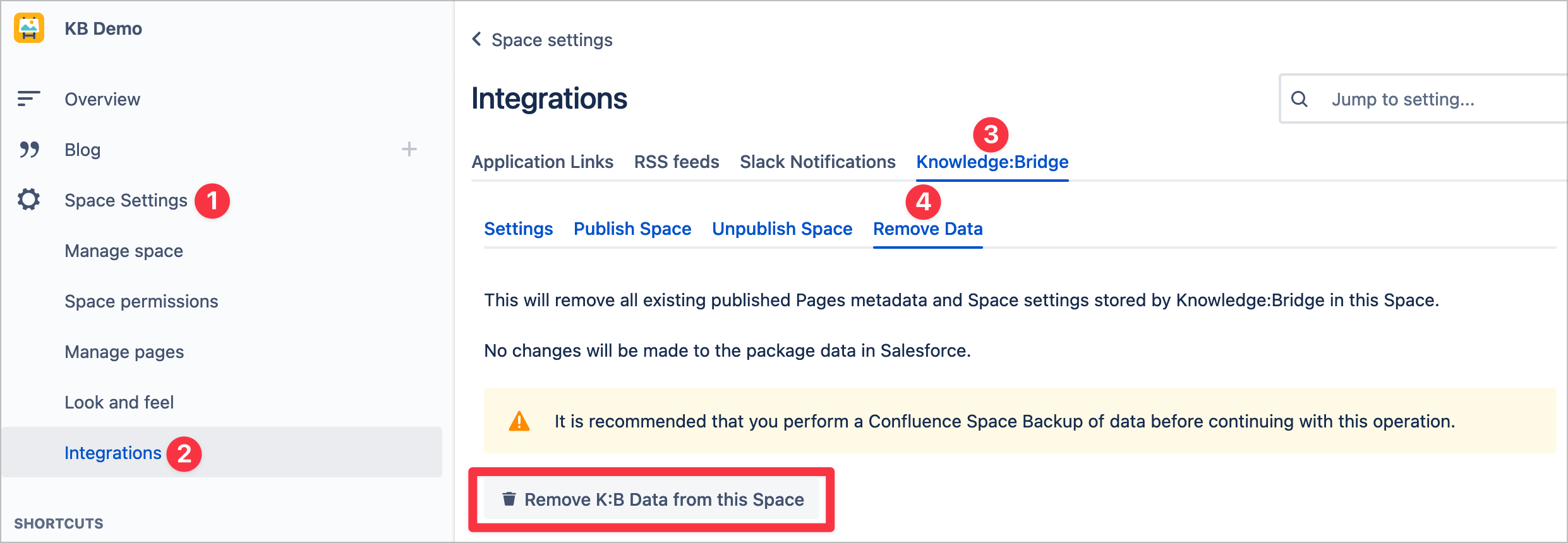Click the Space settings back link
This screenshot has height=543, width=1568.
coord(552,40)
